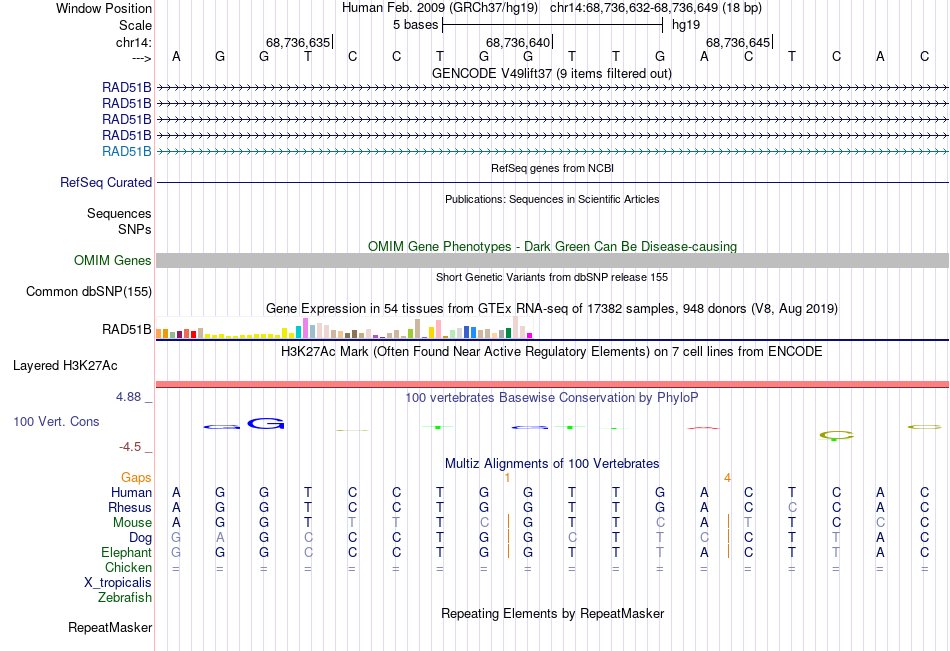
Task: Click the GTEx RAD51B row label
Action: click(127, 329)
